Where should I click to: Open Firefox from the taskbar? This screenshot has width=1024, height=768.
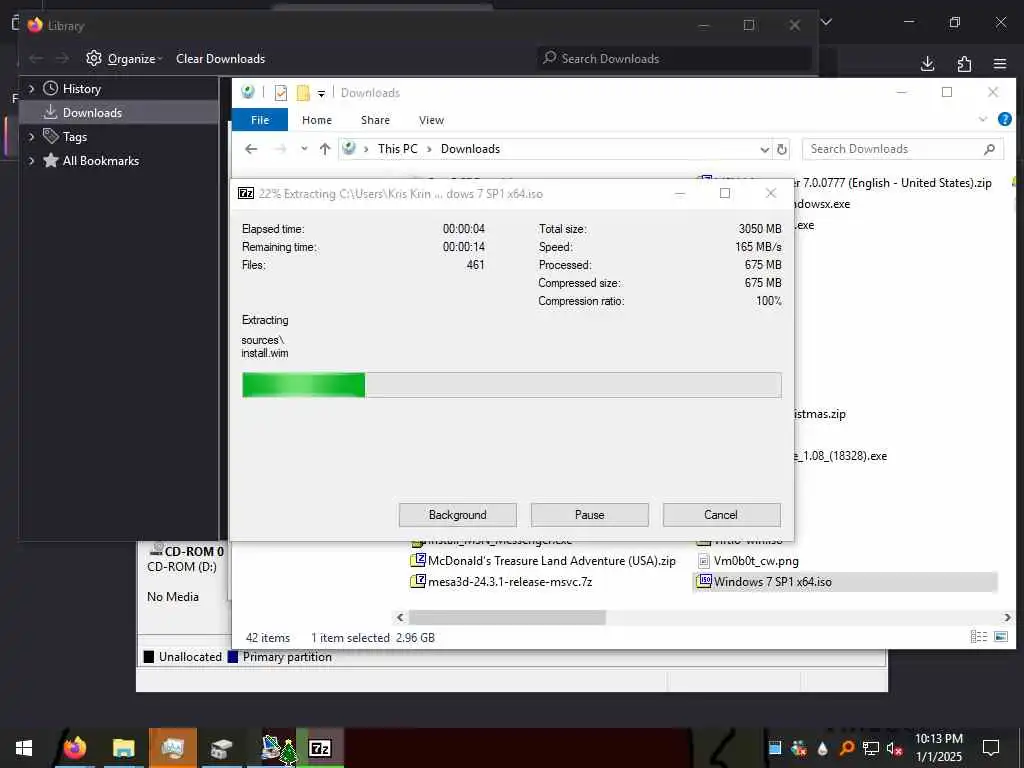coord(74,748)
